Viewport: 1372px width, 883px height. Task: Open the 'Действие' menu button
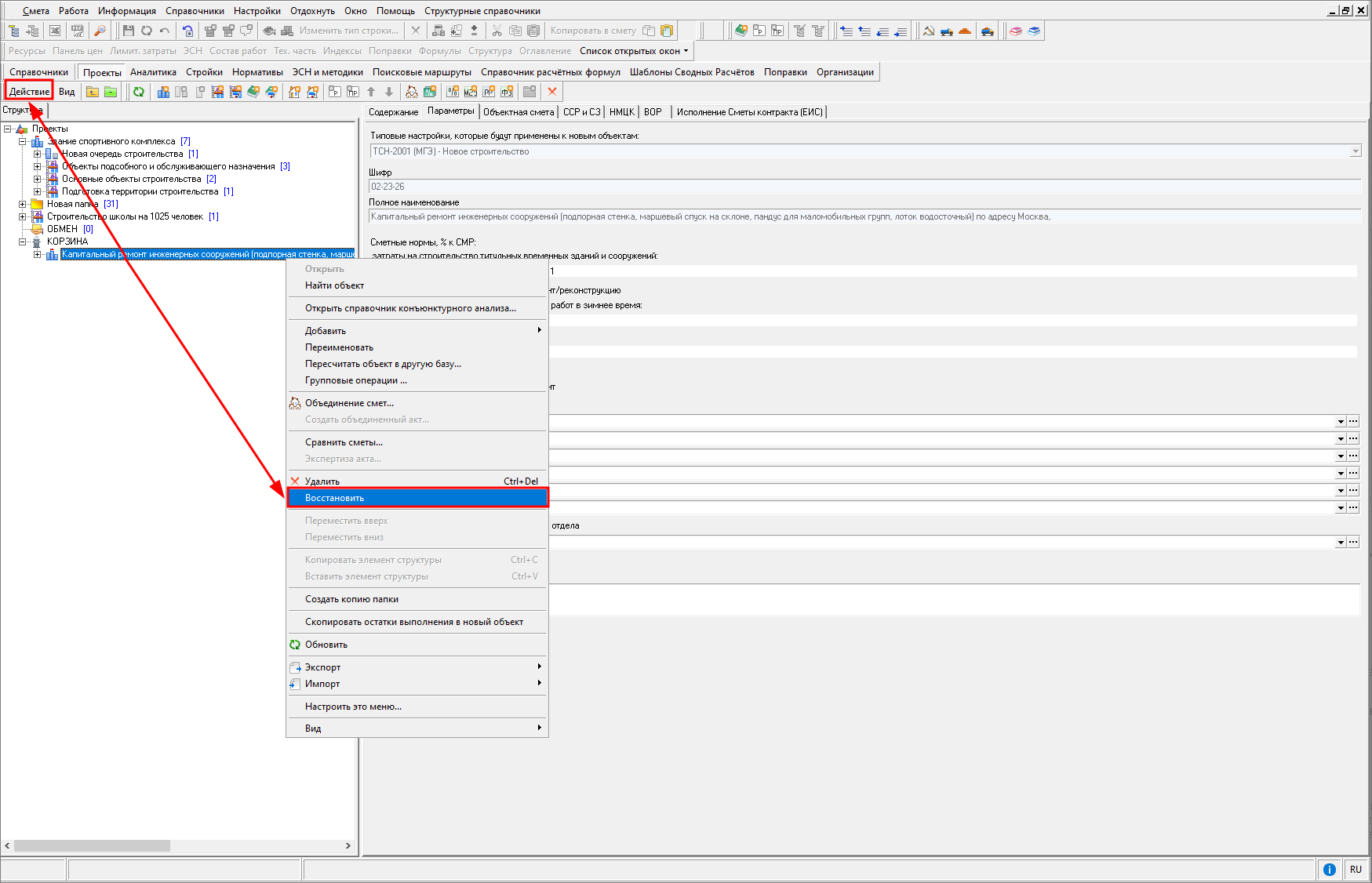[x=29, y=92]
